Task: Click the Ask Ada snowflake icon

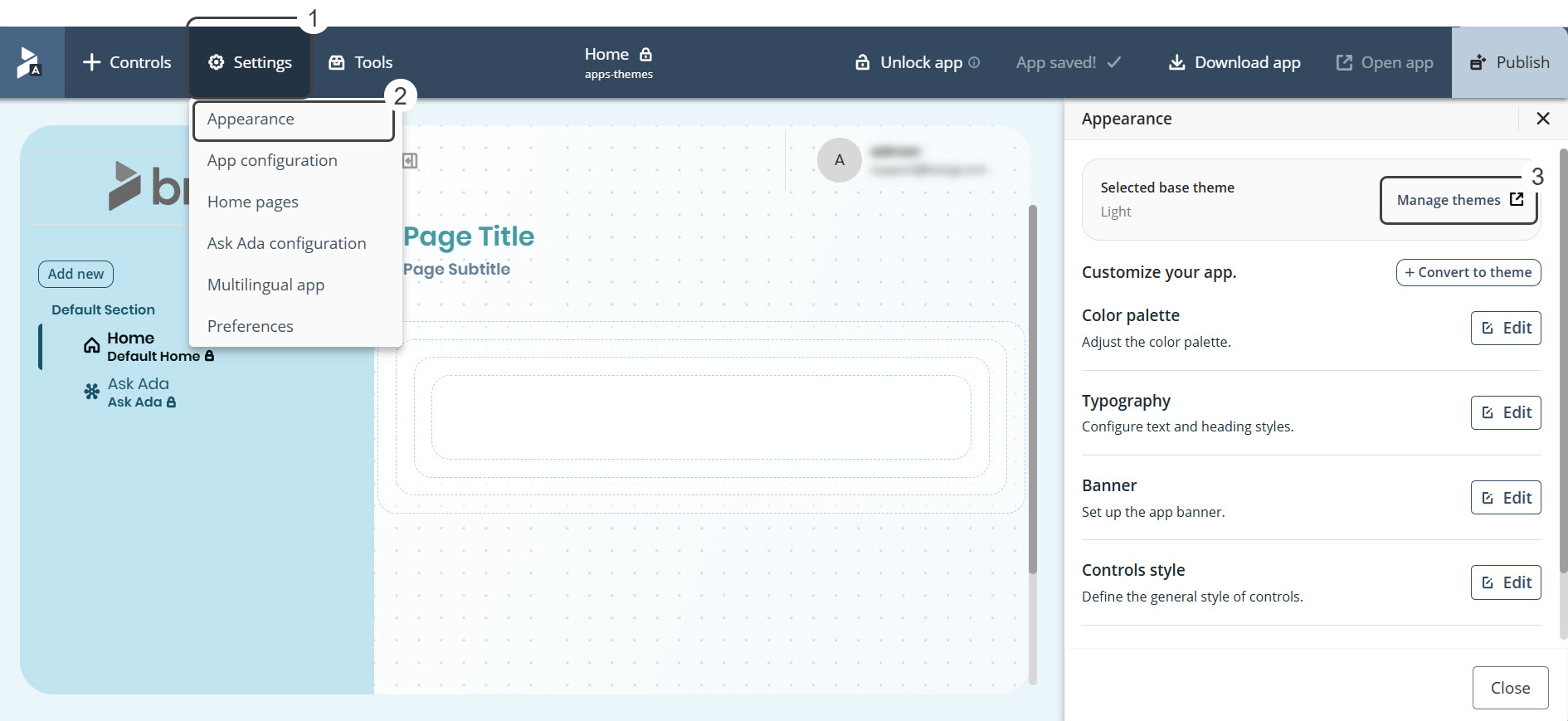Action: pyautogui.click(x=92, y=392)
